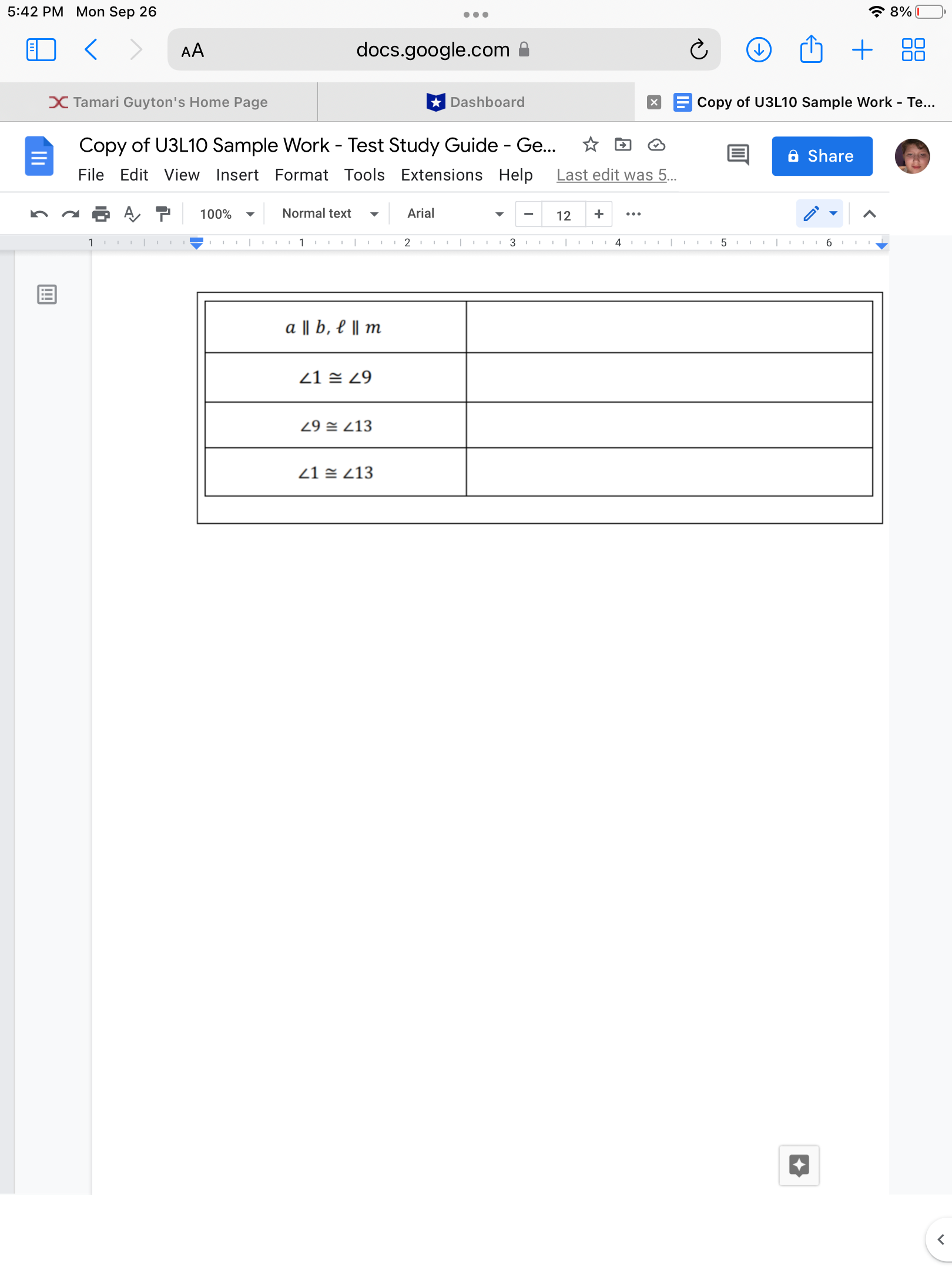Open the Format menu
952x1270 pixels.
pos(301,175)
